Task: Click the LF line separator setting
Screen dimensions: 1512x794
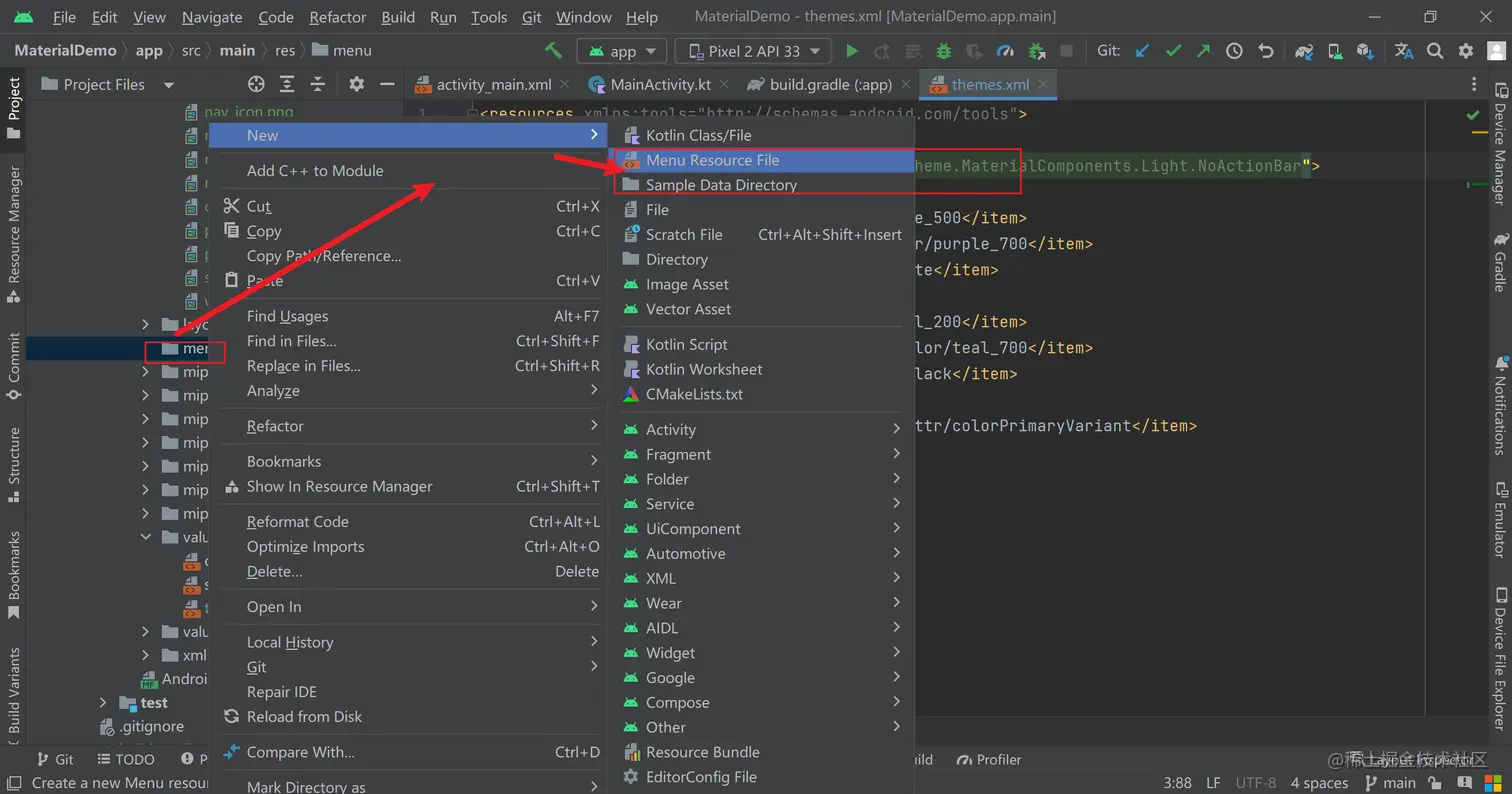Action: tap(1213, 783)
